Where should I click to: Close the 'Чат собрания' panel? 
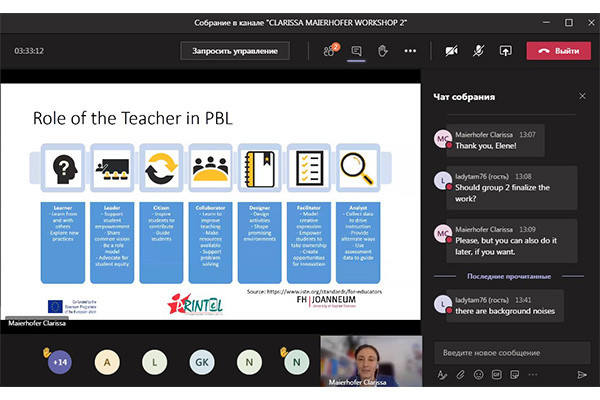(x=582, y=96)
